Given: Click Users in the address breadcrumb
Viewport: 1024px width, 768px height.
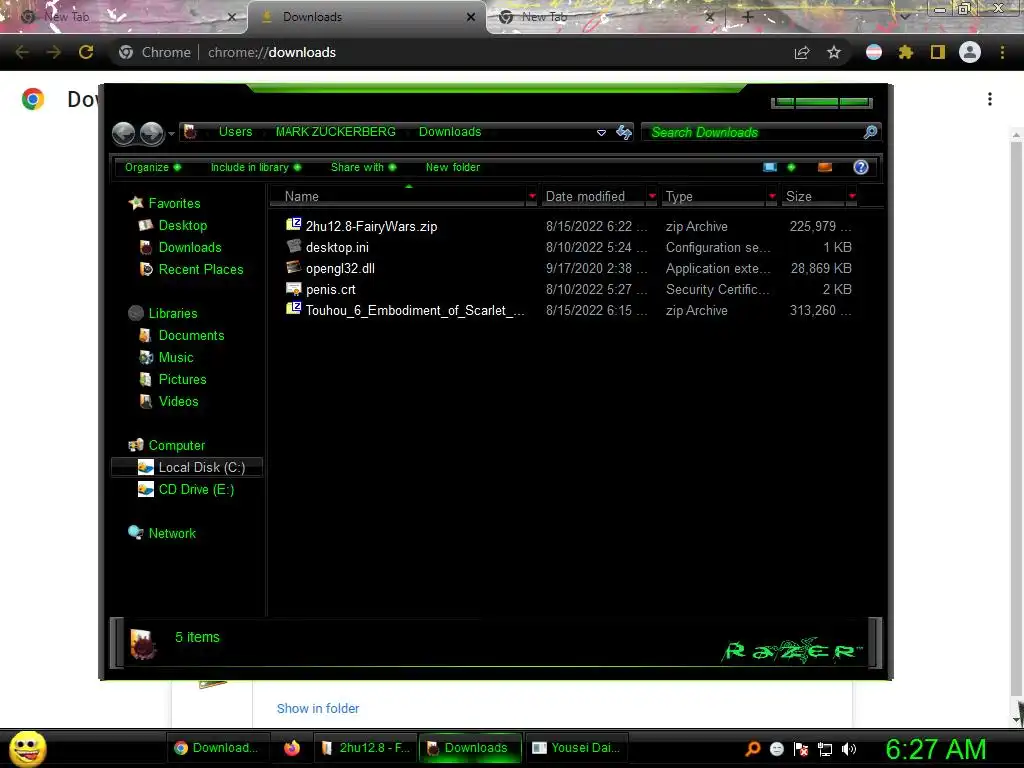Looking at the screenshot, I should click(x=235, y=132).
